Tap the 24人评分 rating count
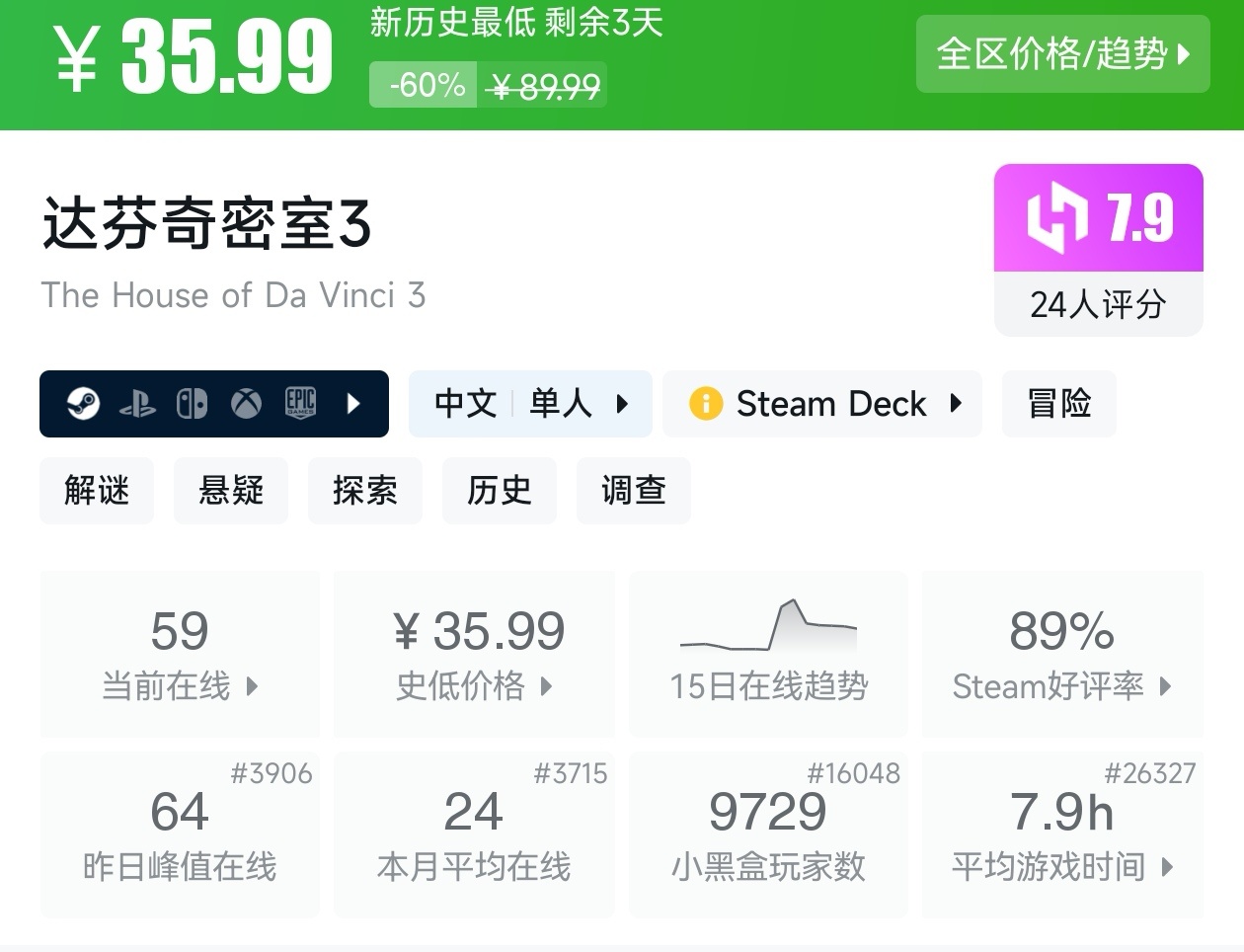Viewport: 1244px width, 952px height. coord(1098,304)
